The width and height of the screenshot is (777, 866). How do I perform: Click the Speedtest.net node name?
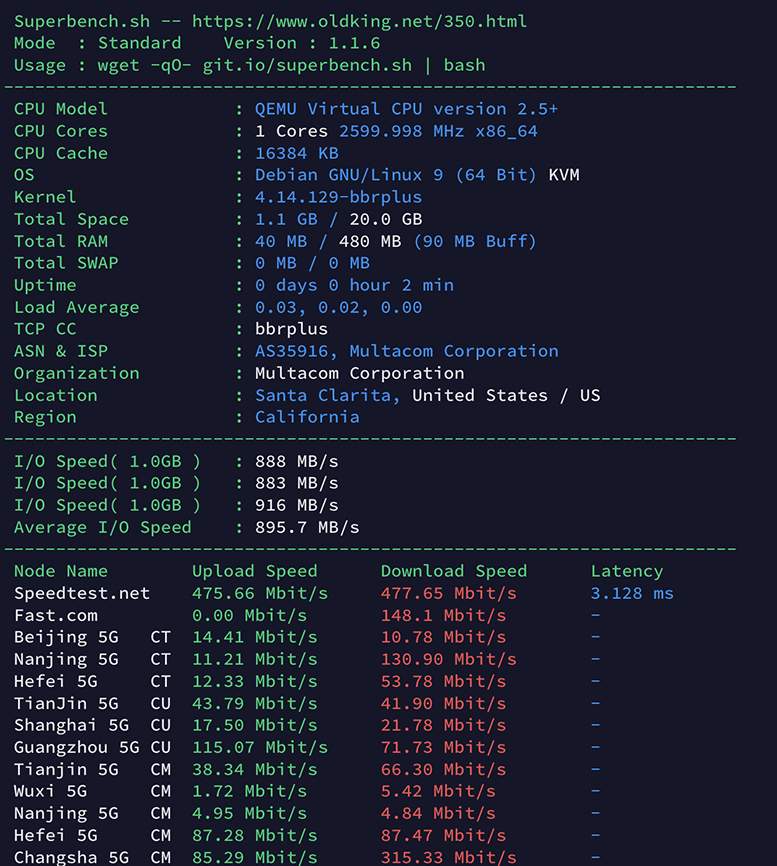click(82, 593)
